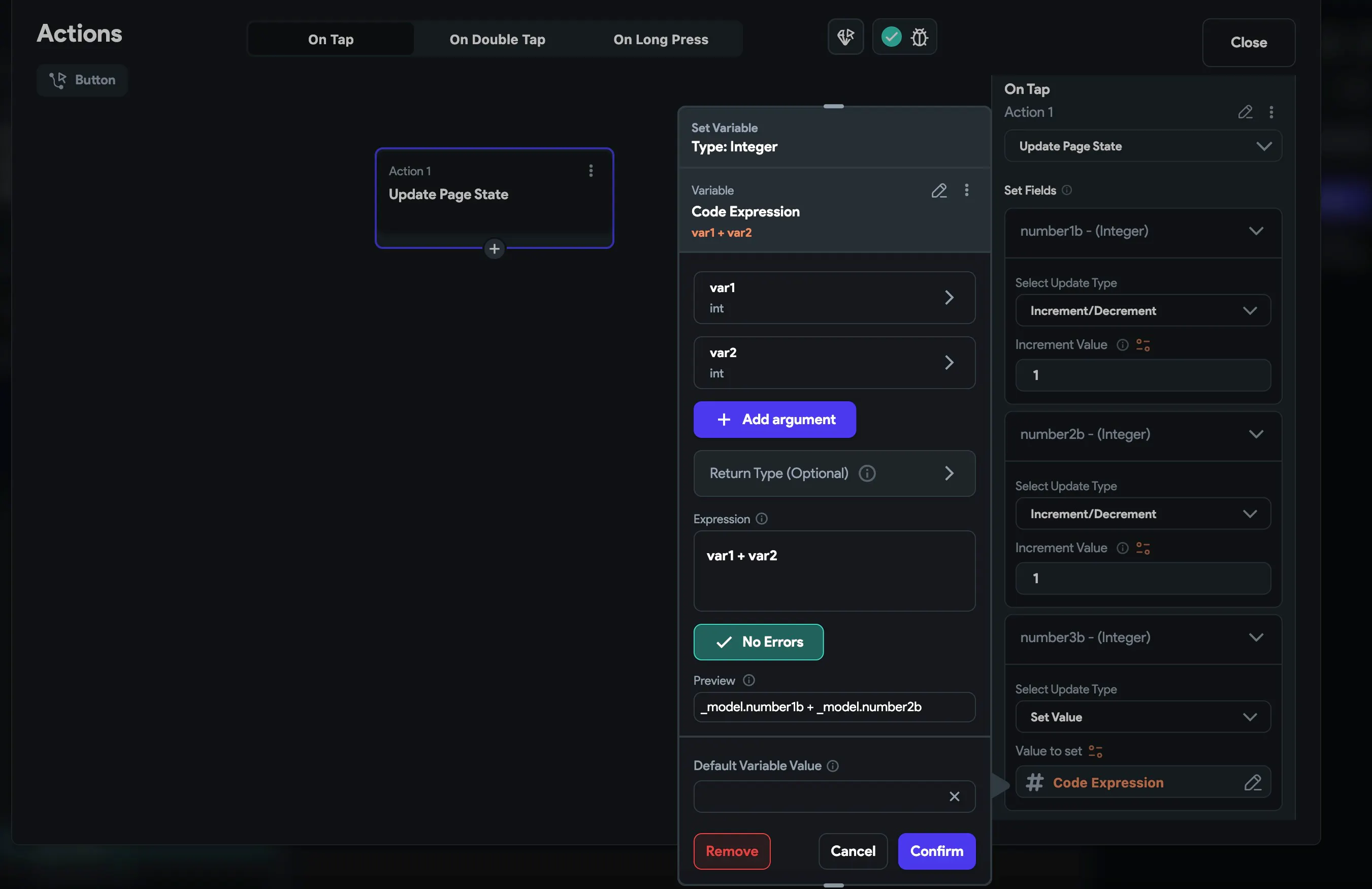Expand the var2 int argument

[x=834, y=363]
